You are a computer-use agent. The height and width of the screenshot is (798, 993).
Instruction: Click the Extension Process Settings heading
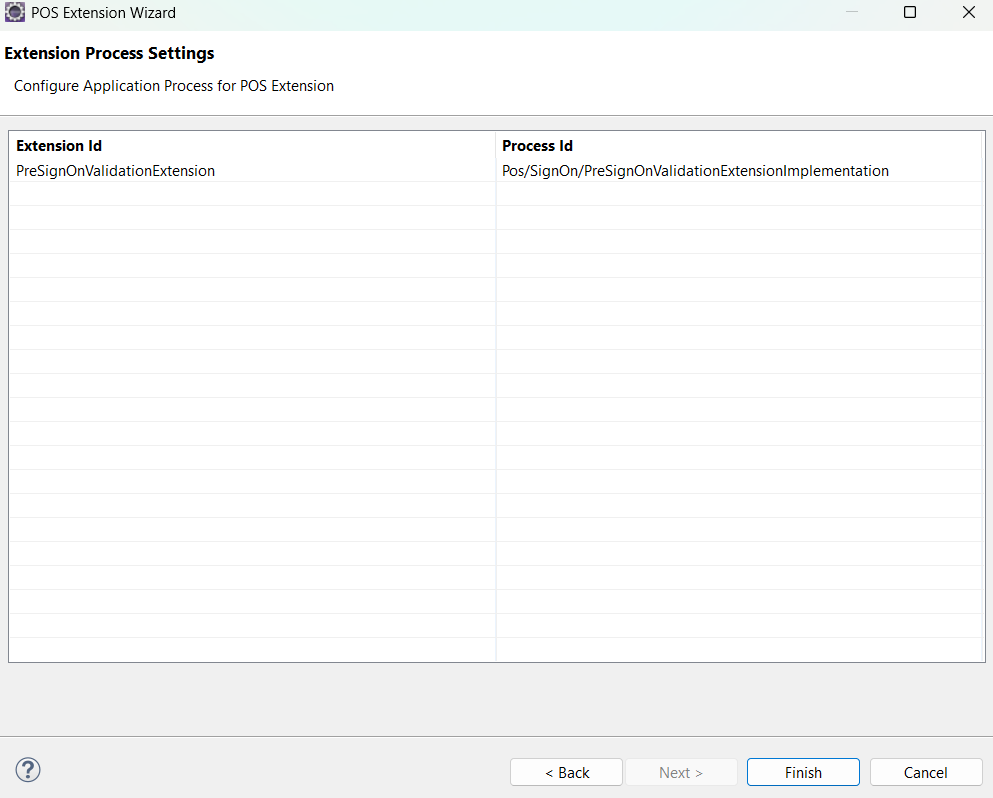(109, 53)
